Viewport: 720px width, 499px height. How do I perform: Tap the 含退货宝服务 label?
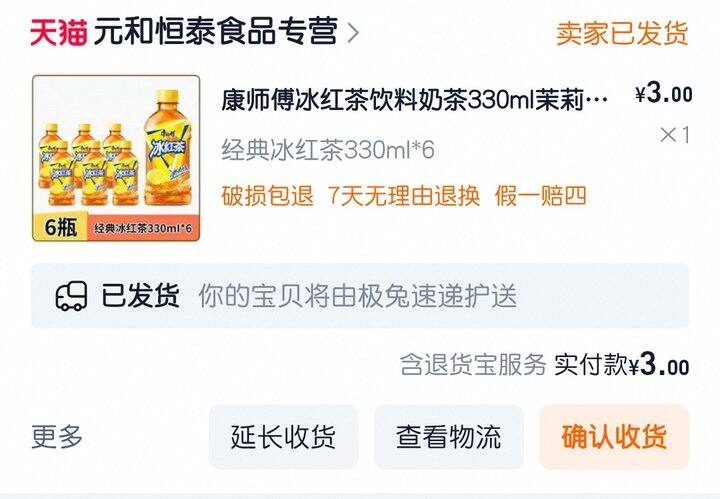pos(473,365)
